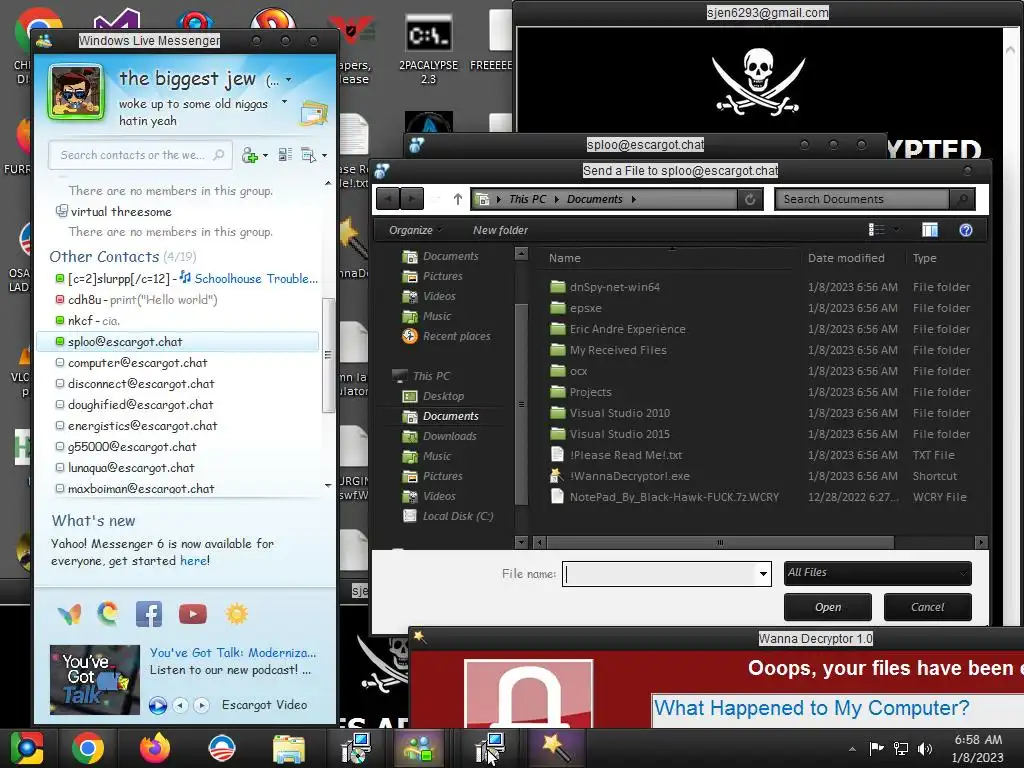Click the blue Help icon in file dialog

pyautogui.click(x=966, y=230)
